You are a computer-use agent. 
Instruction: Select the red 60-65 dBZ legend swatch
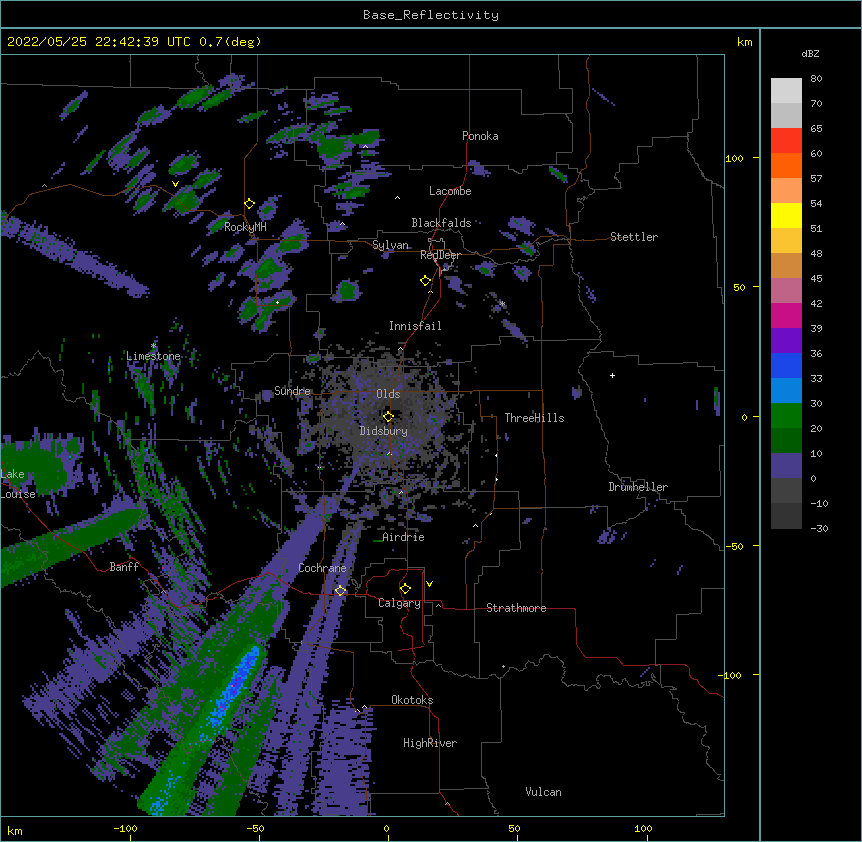coord(786,140)
